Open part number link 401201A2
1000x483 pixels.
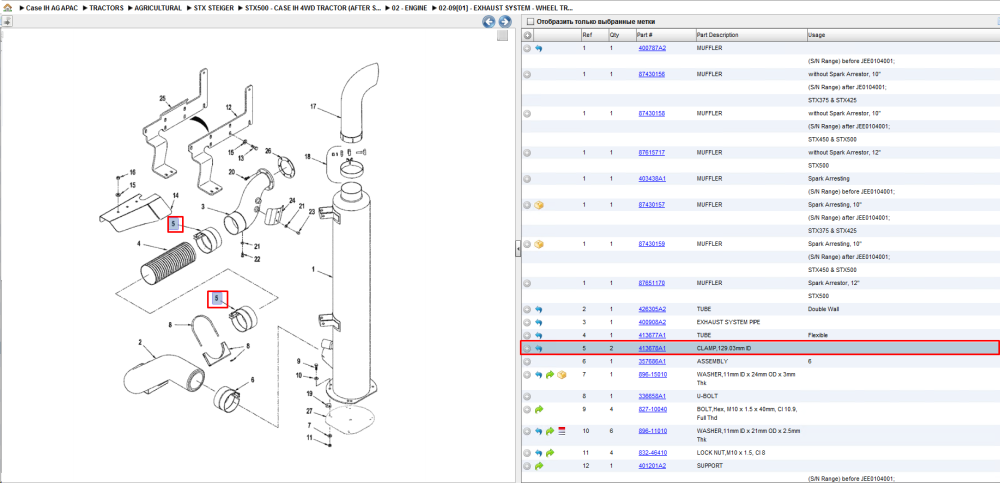[652, 466]
